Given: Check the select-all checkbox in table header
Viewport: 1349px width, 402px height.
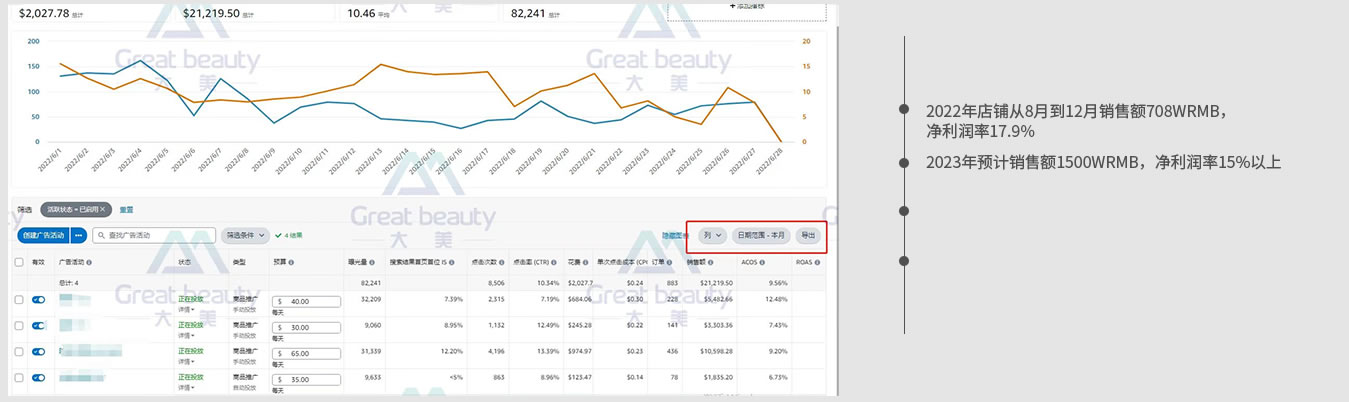Looking at the screenshot, I should (x=19, y=263).
